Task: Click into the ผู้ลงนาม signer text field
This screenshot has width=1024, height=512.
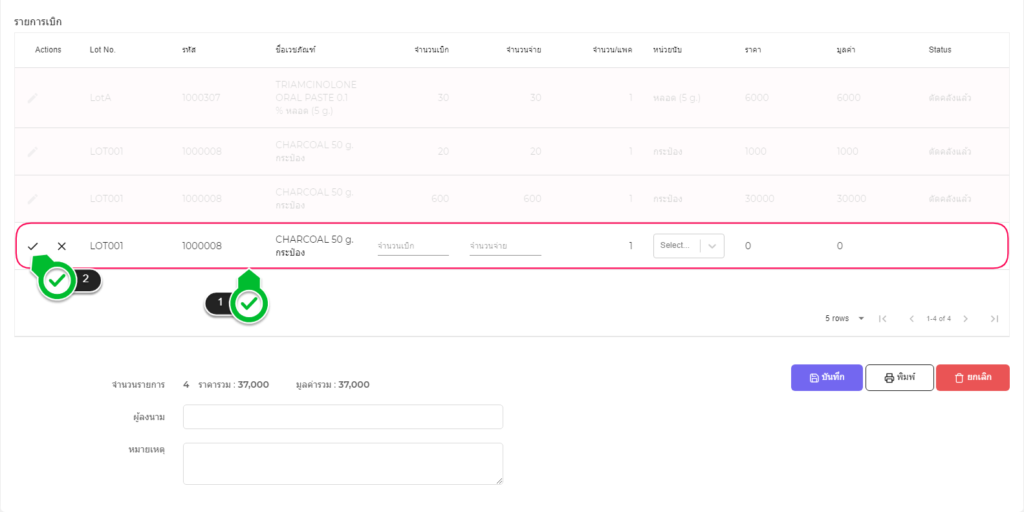Action: (x=343, y=417)
